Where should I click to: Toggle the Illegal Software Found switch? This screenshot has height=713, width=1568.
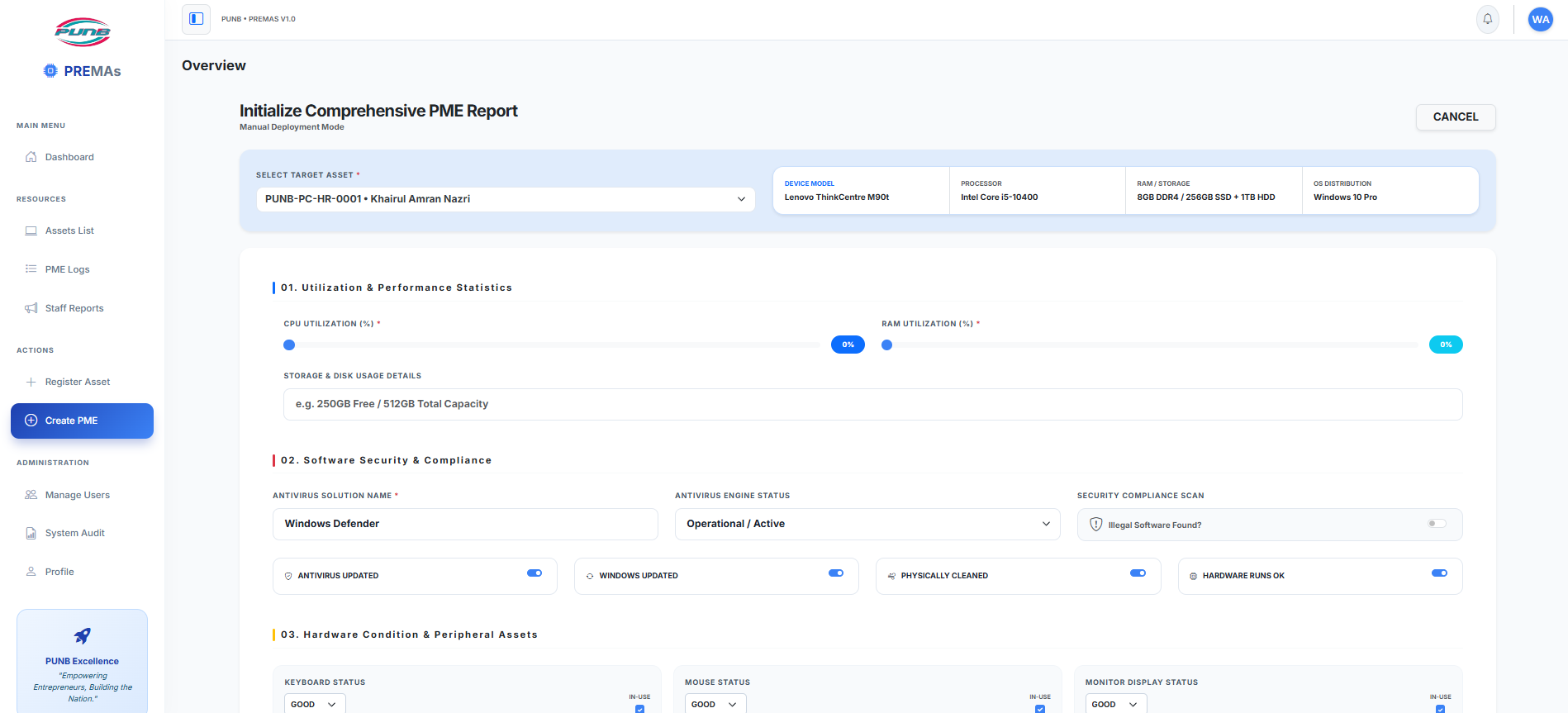(x=1437, y=523)
